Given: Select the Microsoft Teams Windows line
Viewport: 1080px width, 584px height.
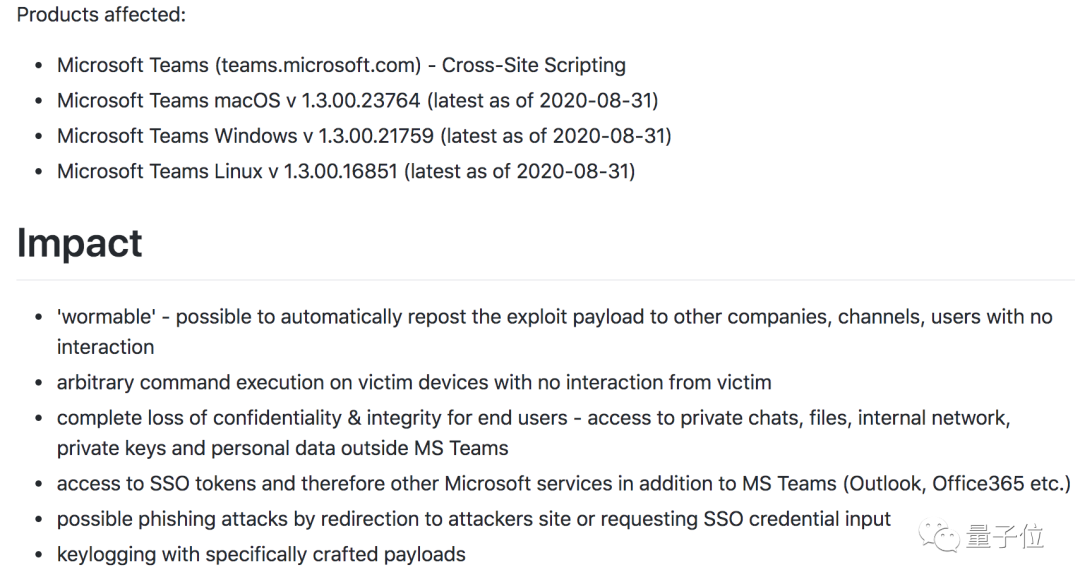Looking at the screenshot, I should click(364, 135).
